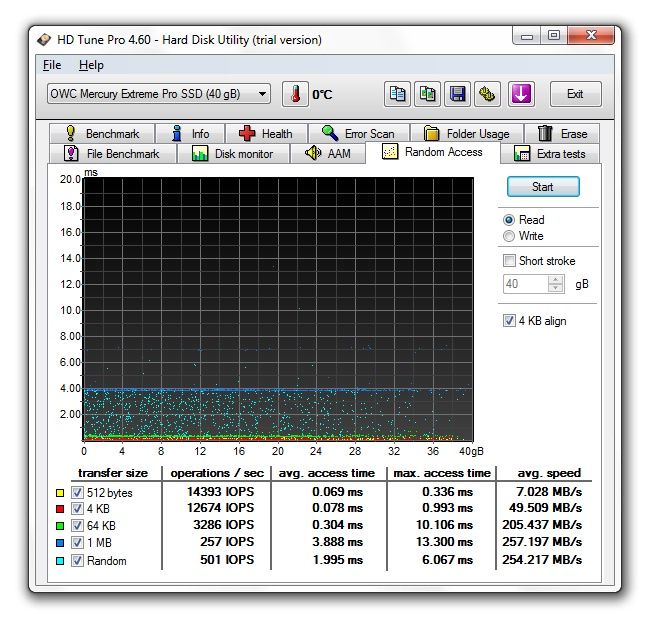Uncheck the 4 KB transfer size
The width and height of the screenshot is (650, 620).
pos(77,509)
